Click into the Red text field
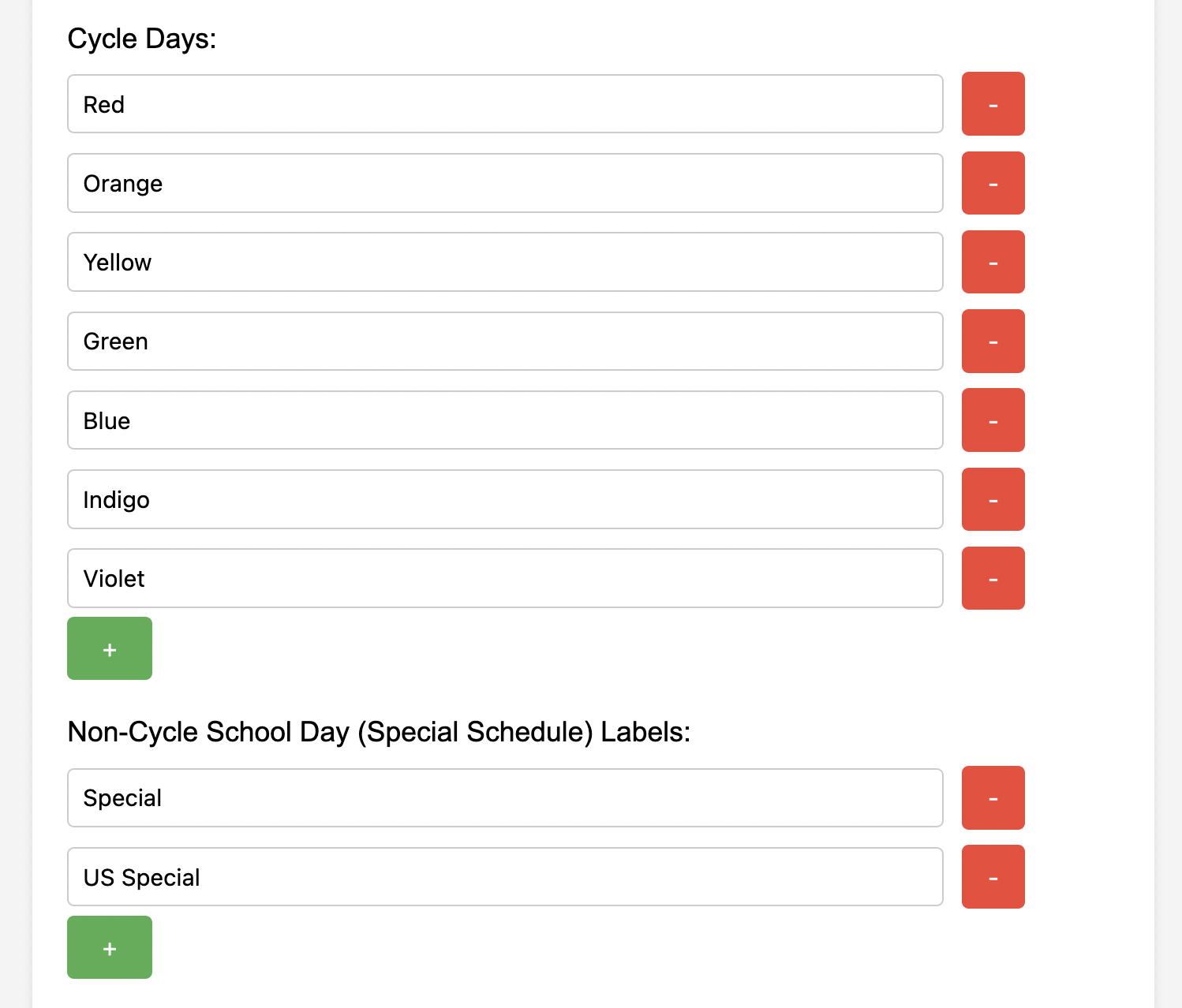Screen dimensions: 1182x1008 coord(505,104)
